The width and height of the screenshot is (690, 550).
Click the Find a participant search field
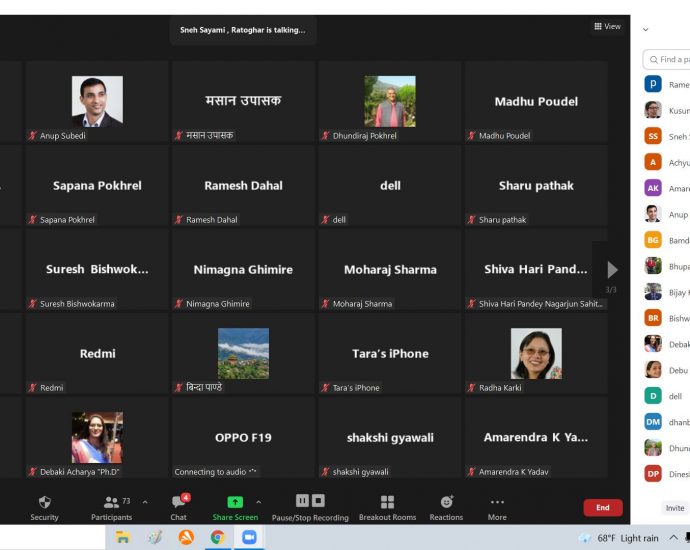667,59
